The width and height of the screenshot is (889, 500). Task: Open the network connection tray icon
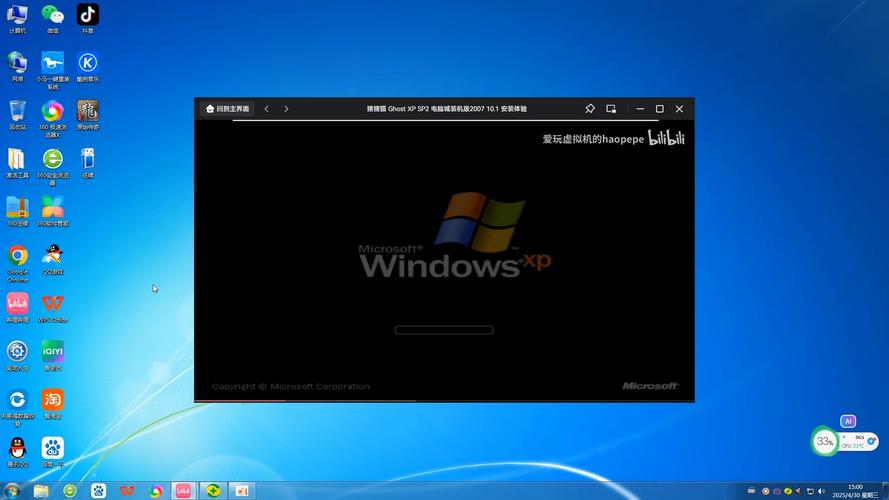[x=810, y=491]
